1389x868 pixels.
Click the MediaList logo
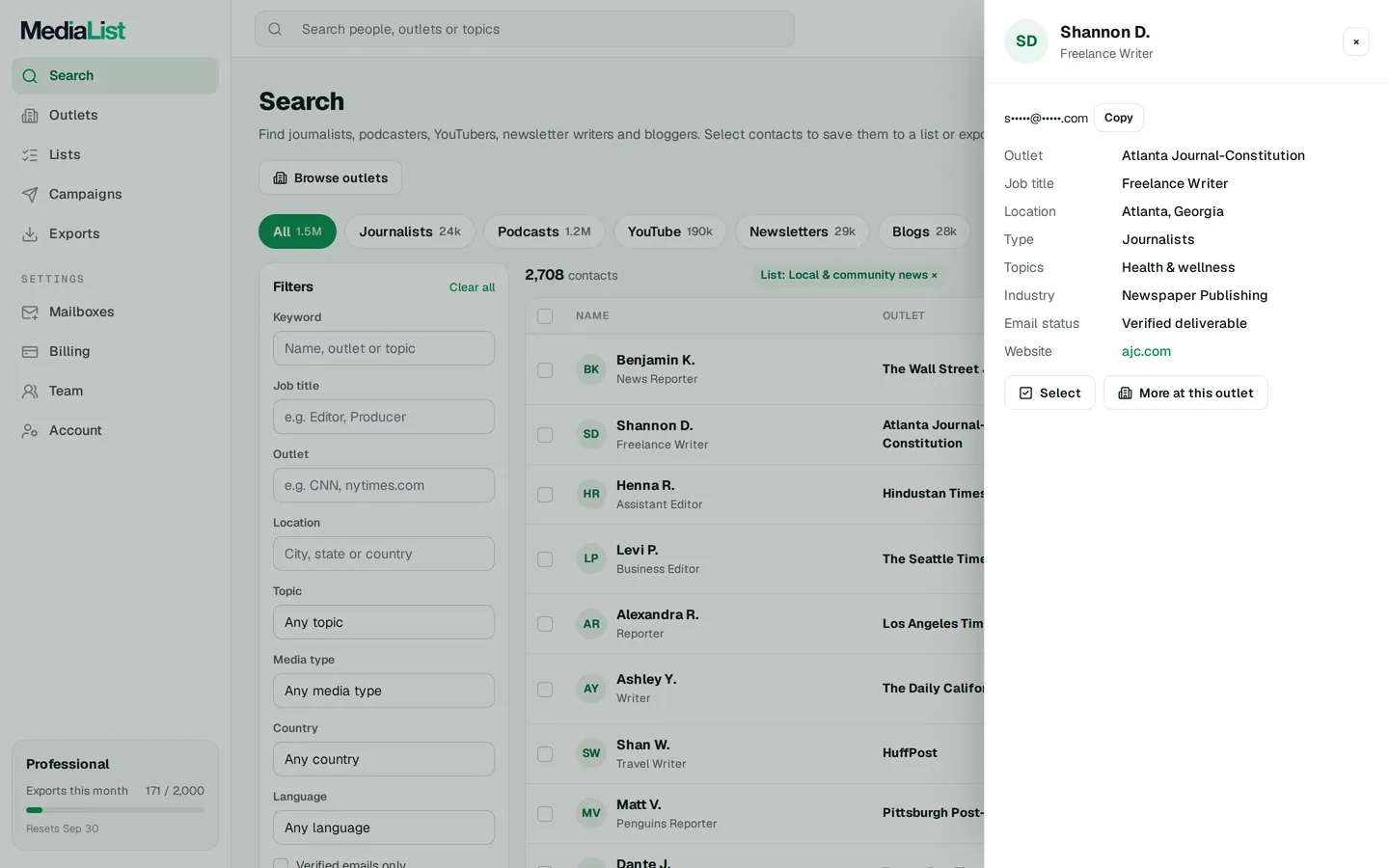[73, 31]
